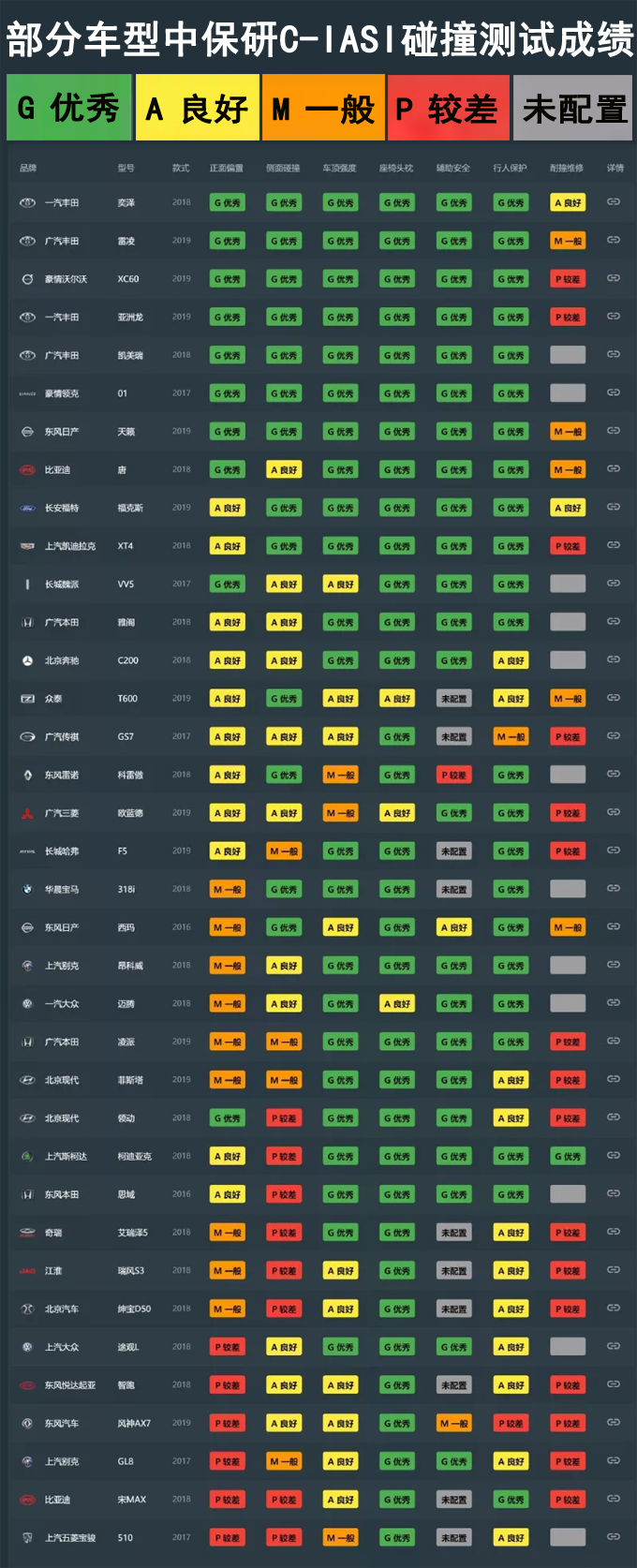The height and width of the screenshot is (1568, 637).
Task: Open details link for 一汽丰田 奕泽 row
Action: (x=614, y=201)
